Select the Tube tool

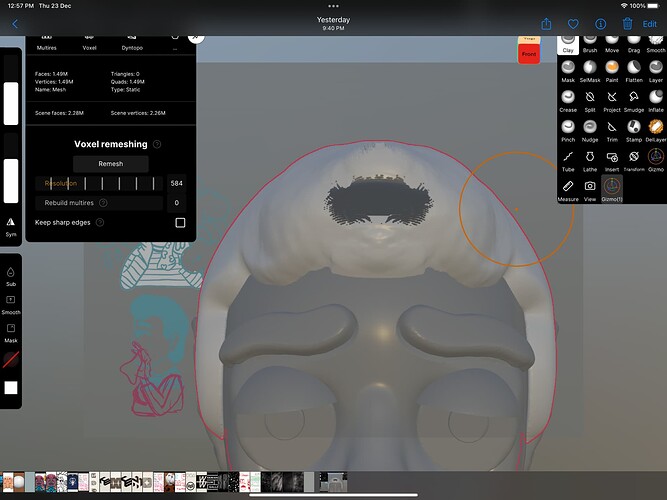(568, 160)
